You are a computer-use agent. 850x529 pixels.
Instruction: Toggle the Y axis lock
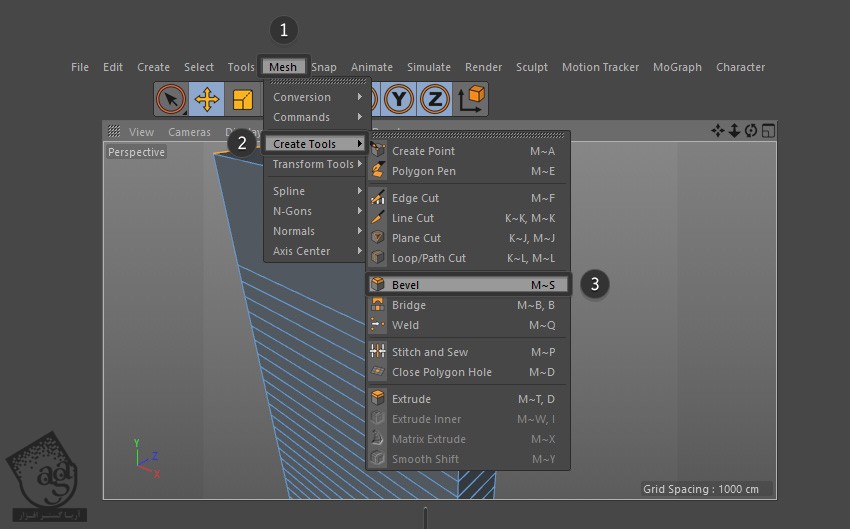point(400,99)
